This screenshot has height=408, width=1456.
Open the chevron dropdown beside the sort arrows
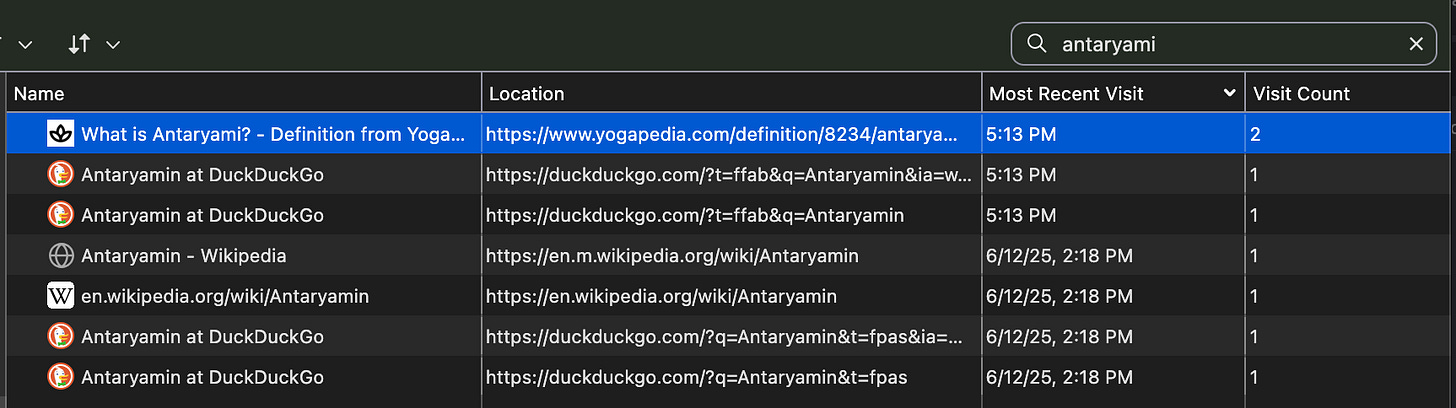(113, 45)
